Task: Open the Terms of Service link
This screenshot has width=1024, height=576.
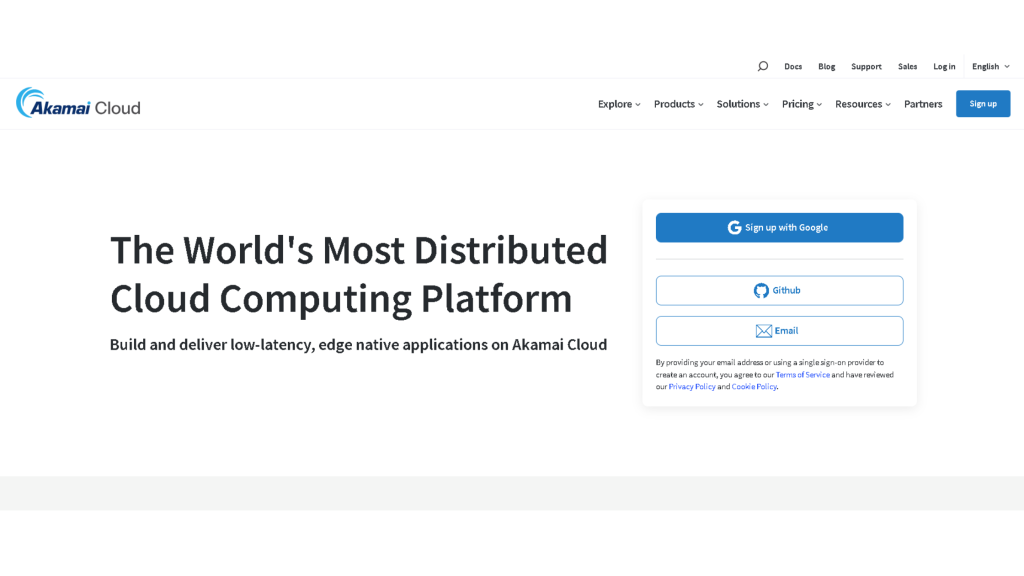Action: 803,374
